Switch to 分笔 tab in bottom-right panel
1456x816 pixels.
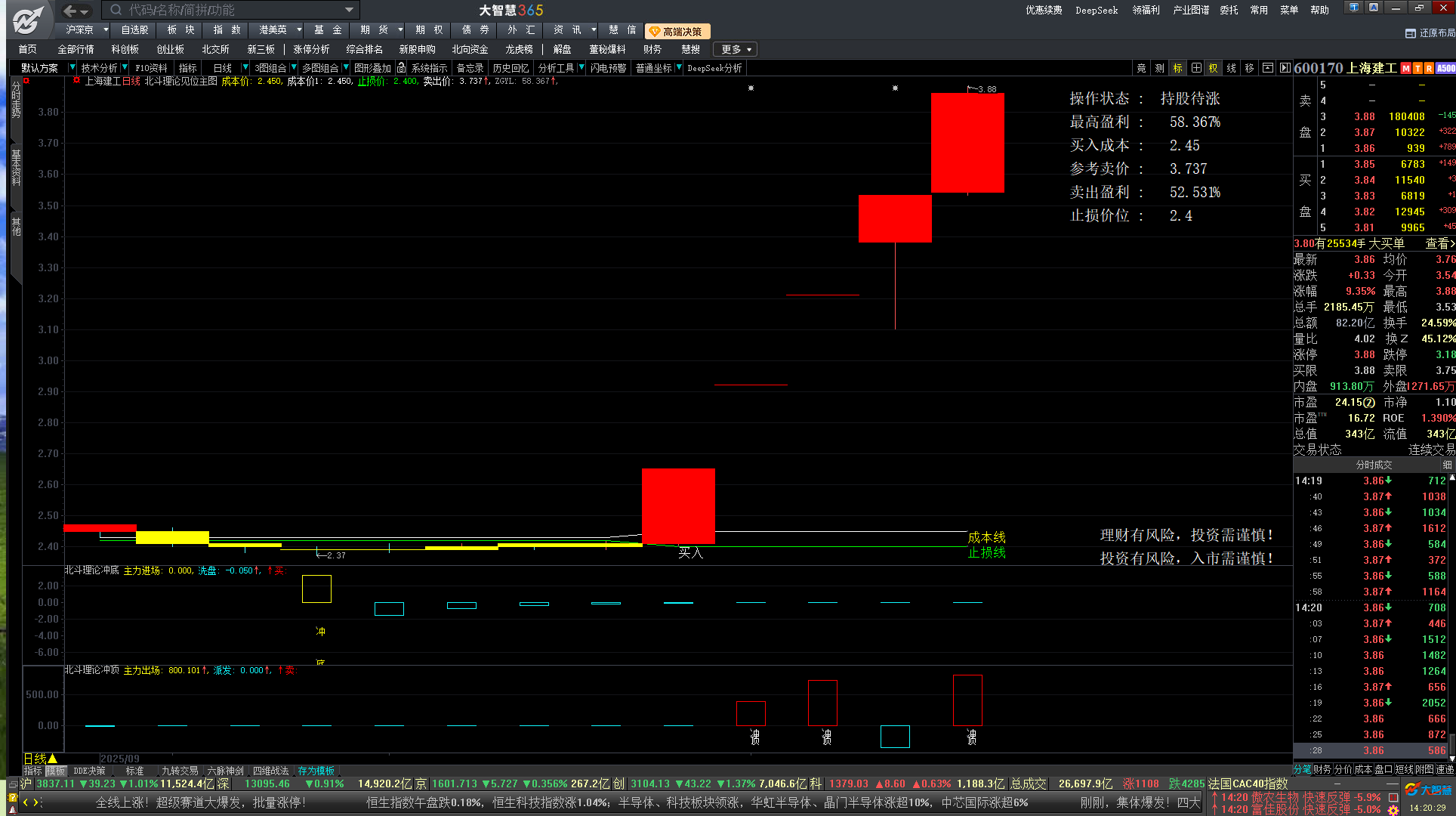1302,769
